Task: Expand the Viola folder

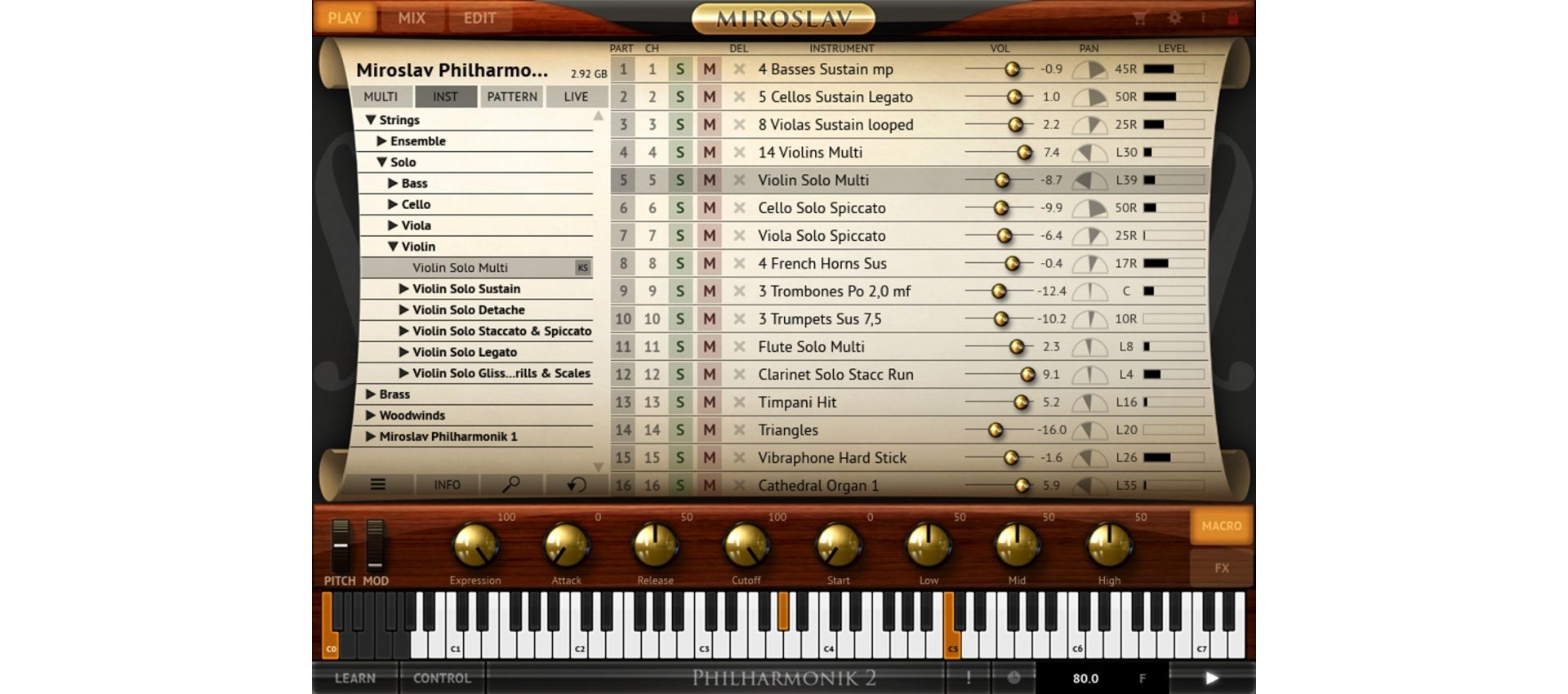Action: (393, 226)
